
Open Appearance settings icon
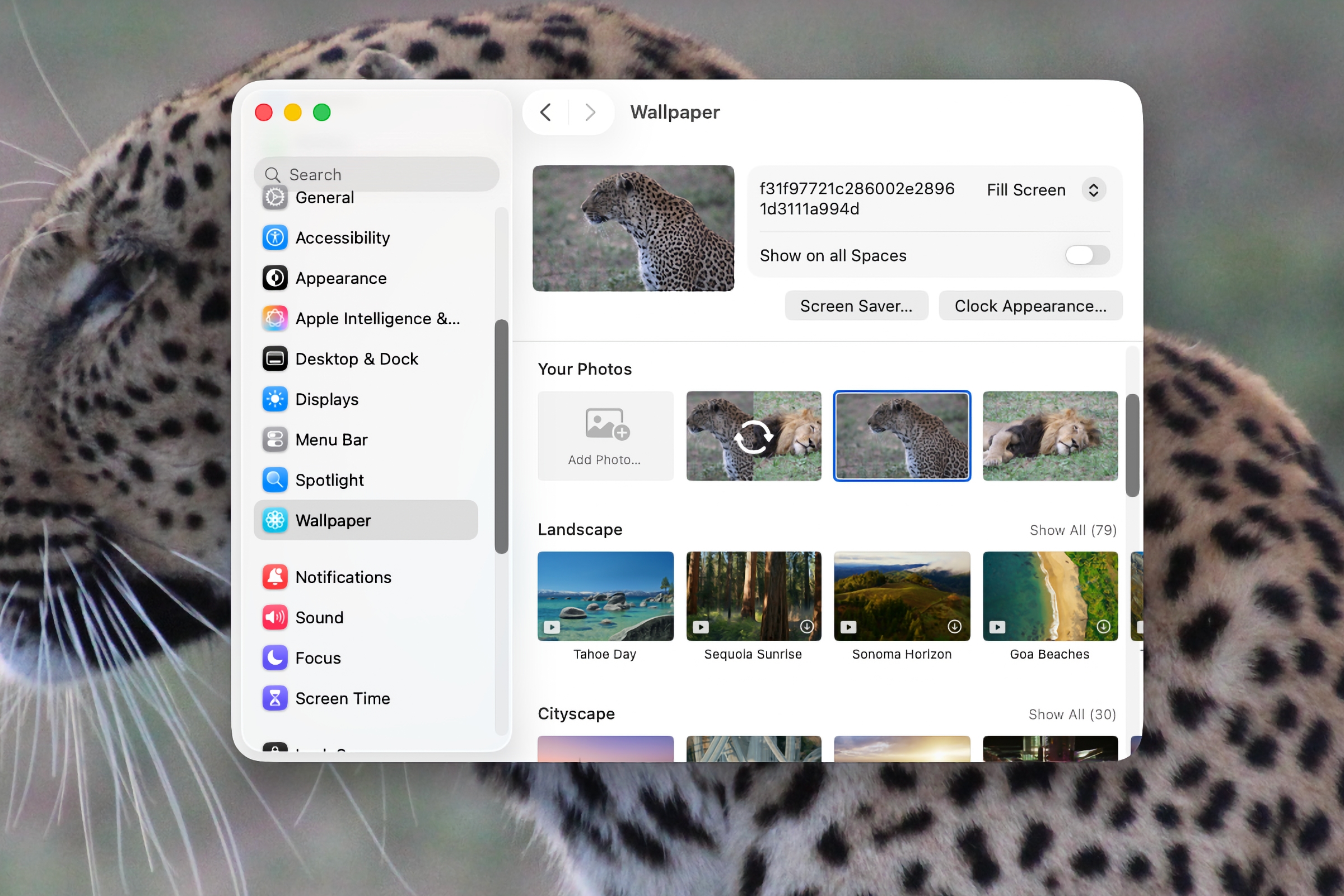(275, 278)
